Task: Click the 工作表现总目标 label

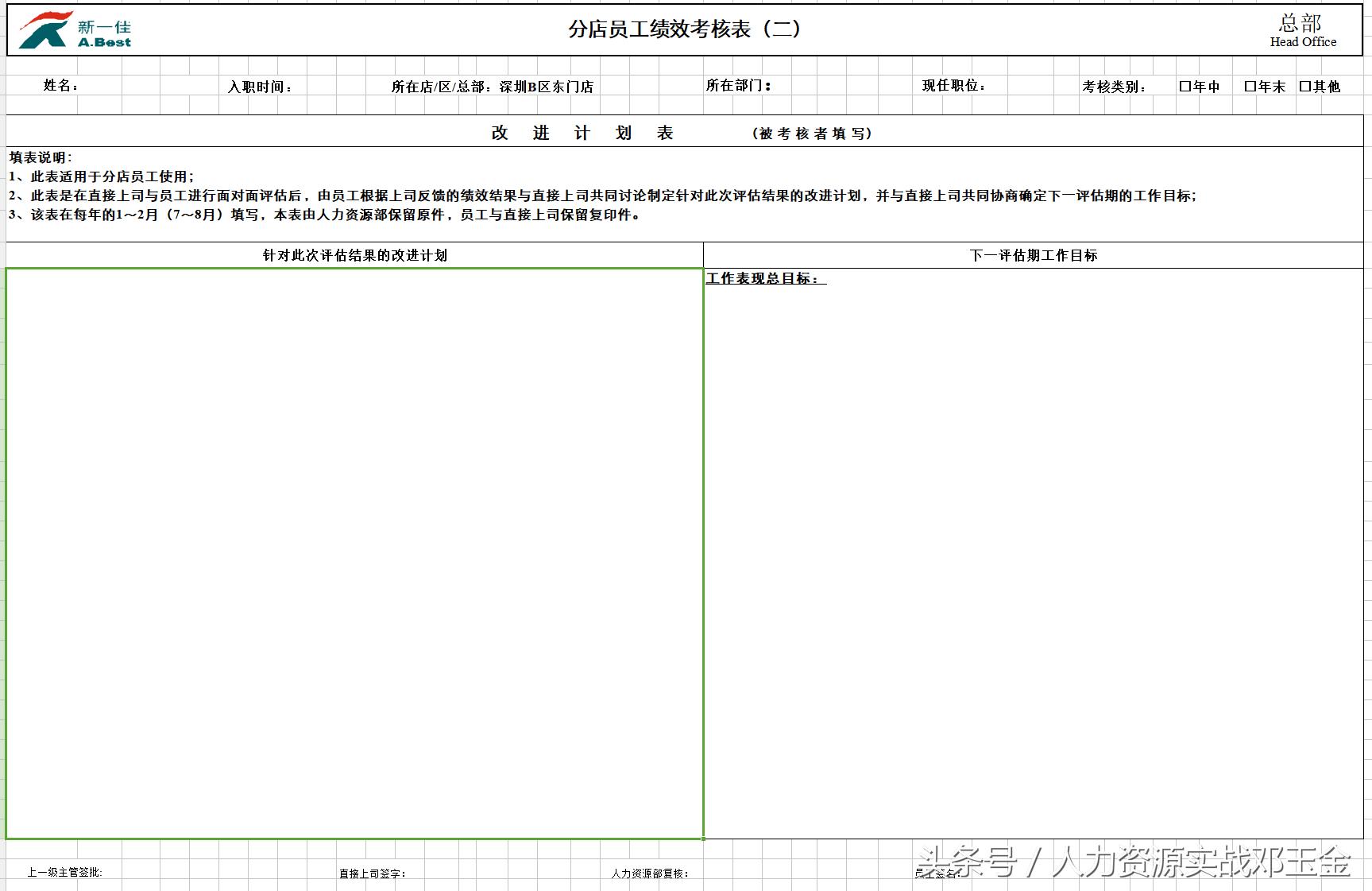Action: point(763,278)
